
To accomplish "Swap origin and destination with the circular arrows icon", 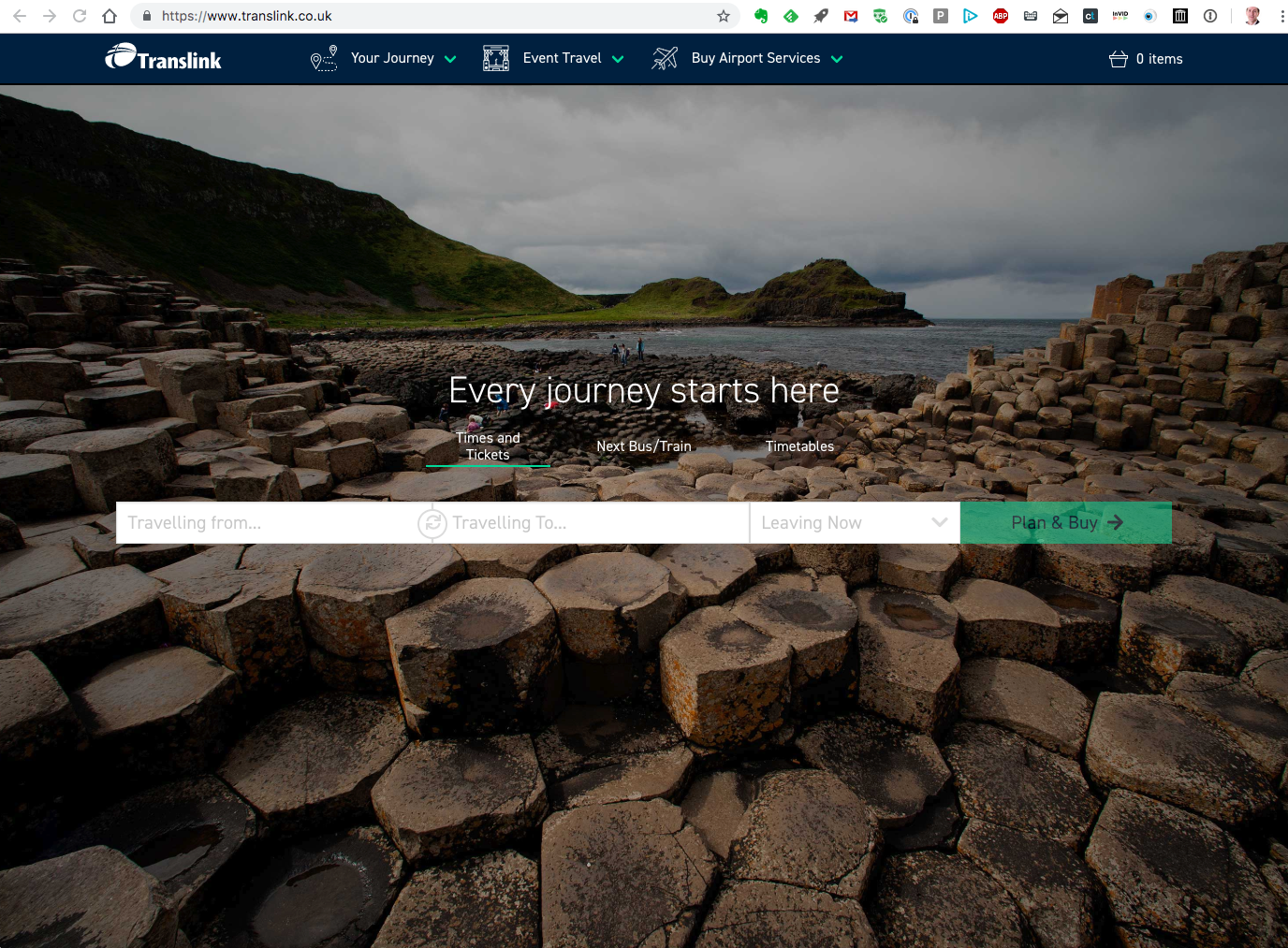I will point(432,523).
